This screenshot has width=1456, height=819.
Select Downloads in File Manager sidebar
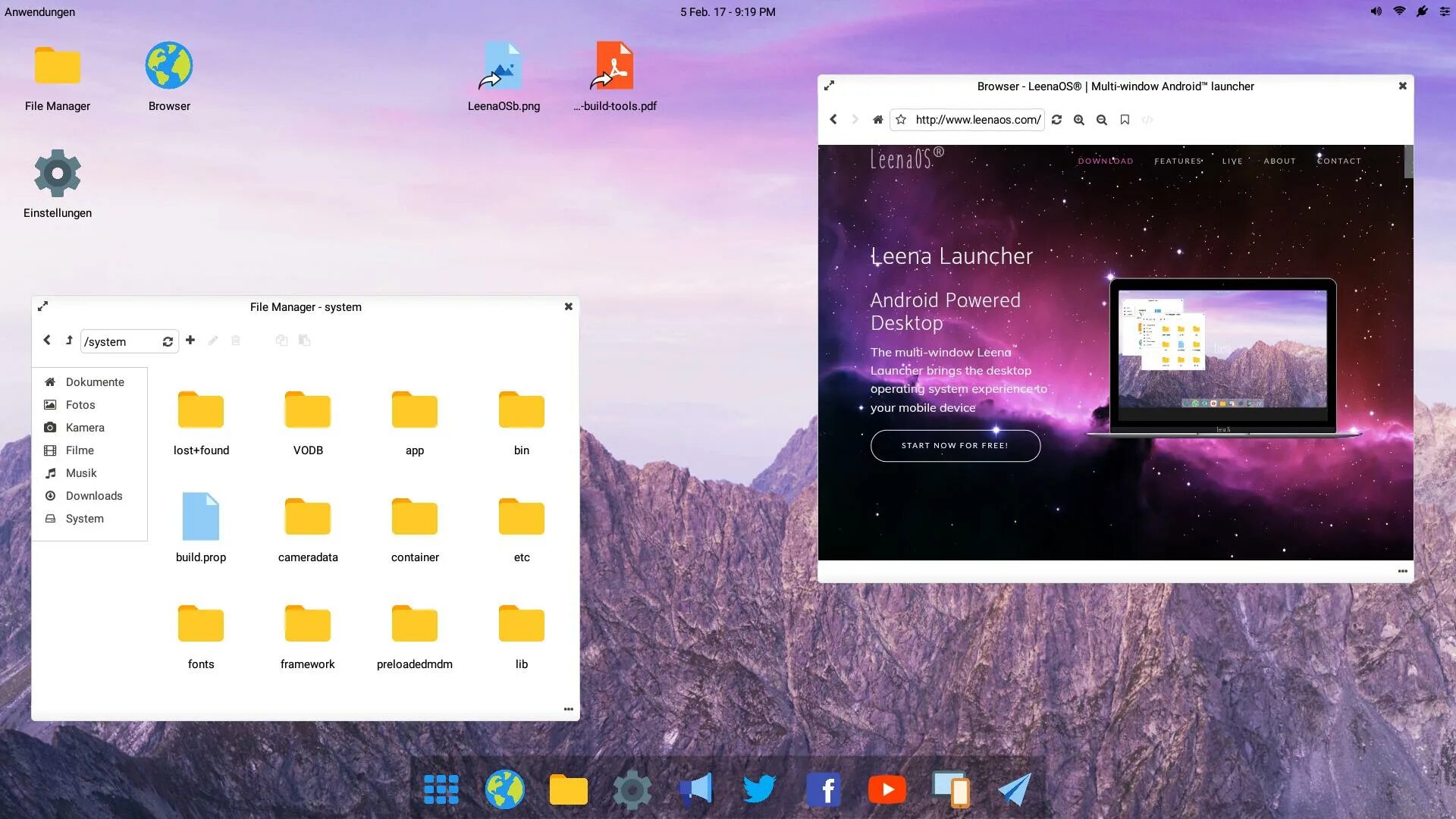93,496
